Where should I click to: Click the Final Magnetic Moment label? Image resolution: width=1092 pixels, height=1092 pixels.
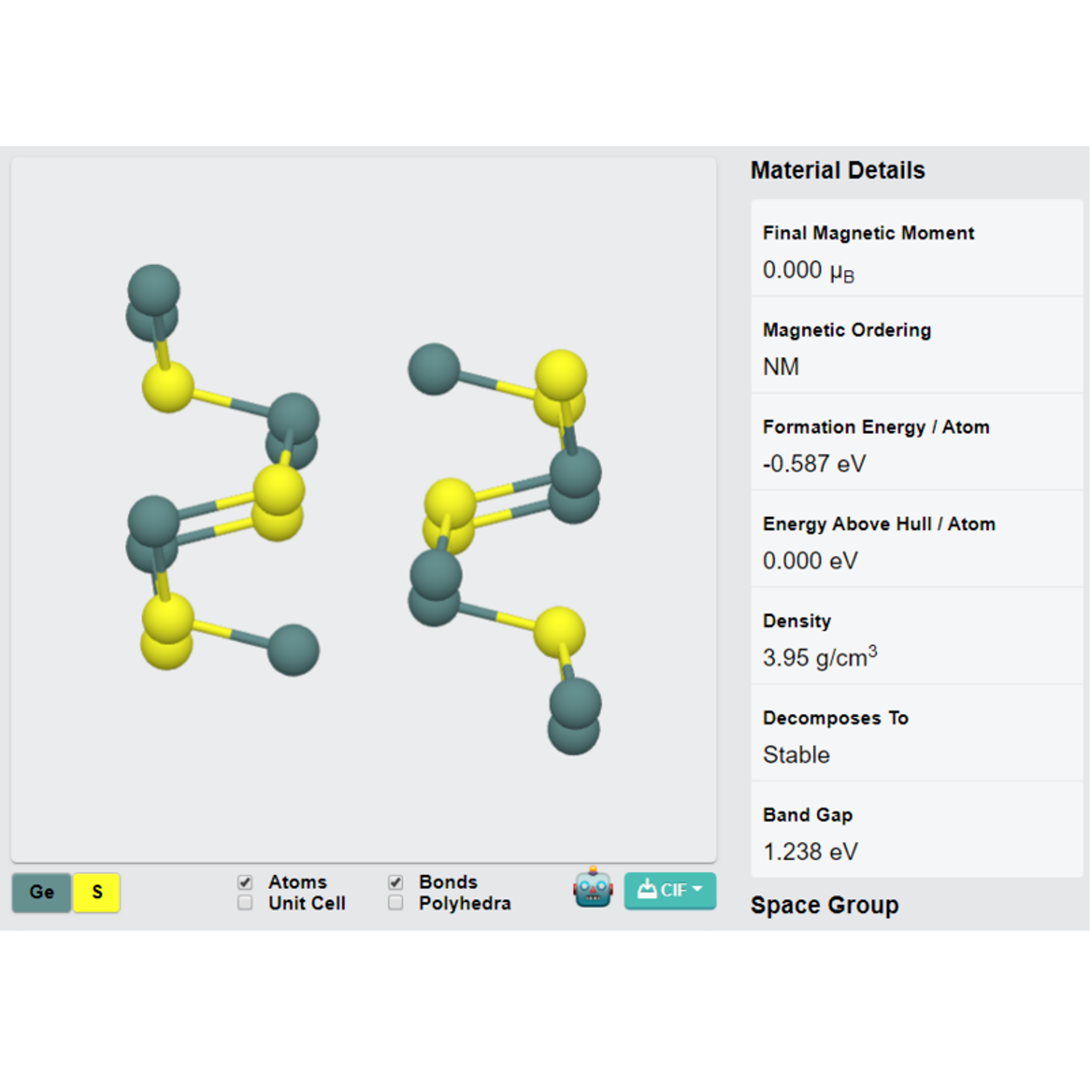click(x=868, y=233)
